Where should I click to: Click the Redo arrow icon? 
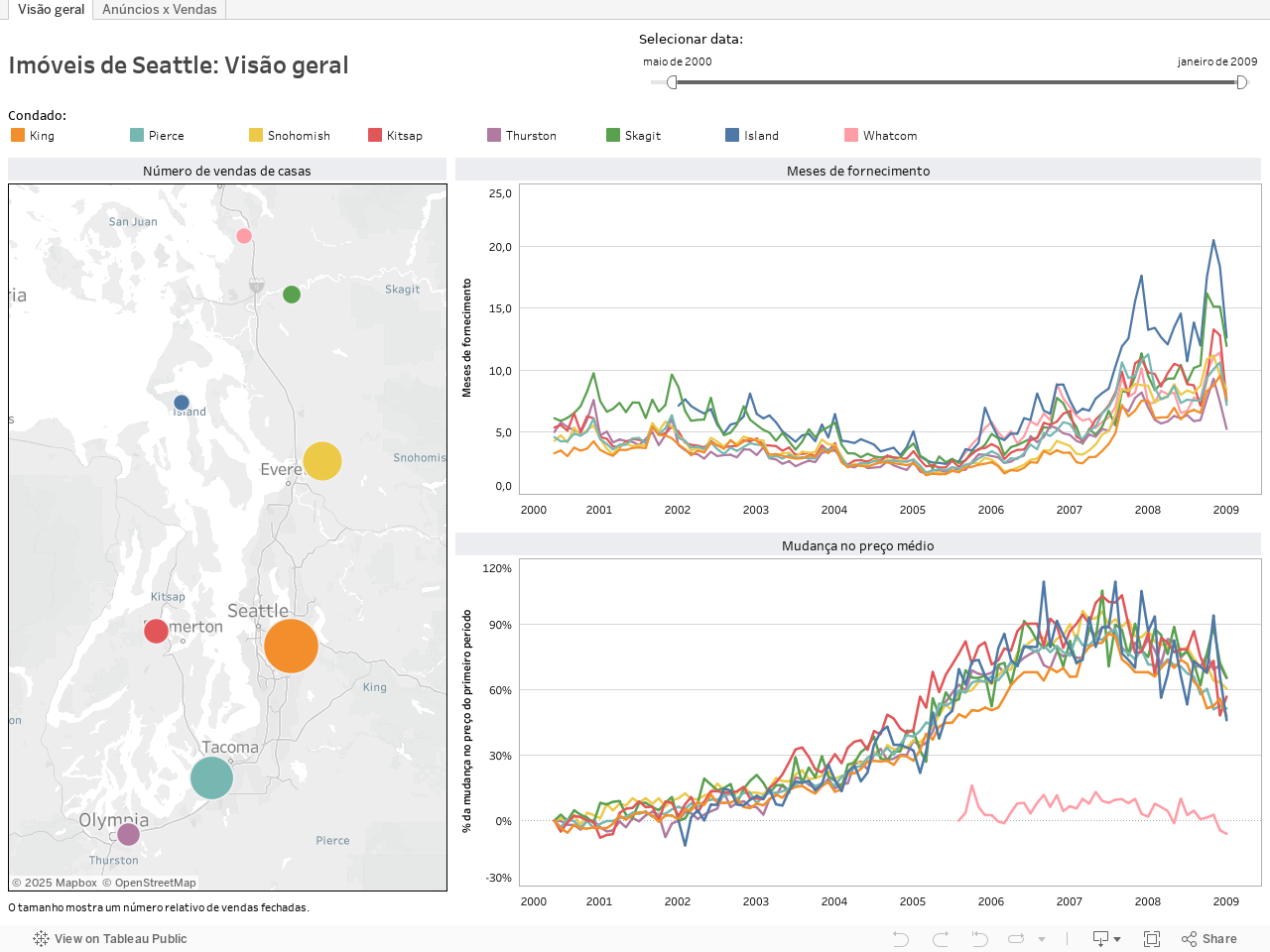941,939
